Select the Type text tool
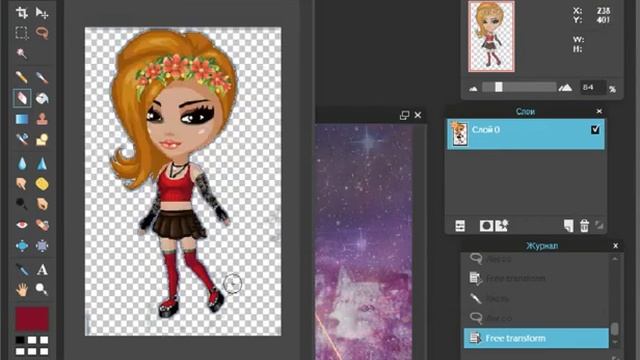Viewport: 640px width, 360px height. [42, 270]
